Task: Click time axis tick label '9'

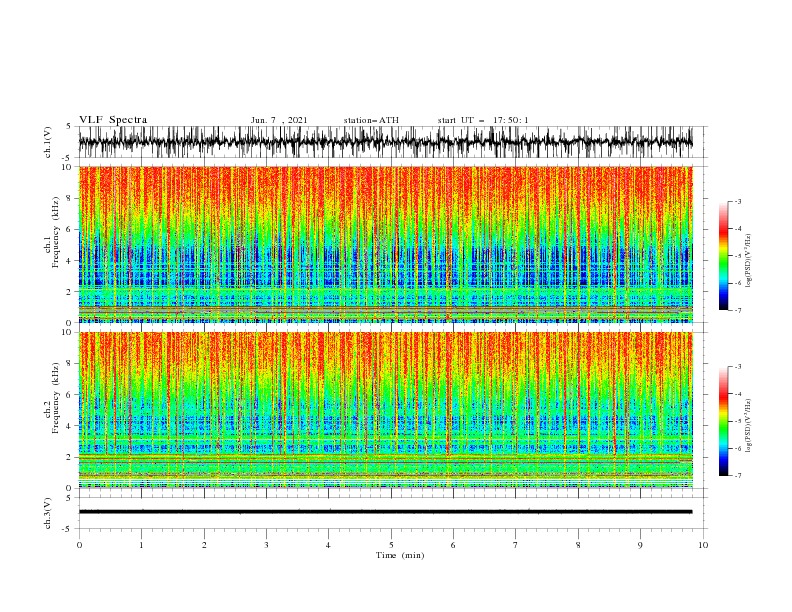Action: click(640, 545)
